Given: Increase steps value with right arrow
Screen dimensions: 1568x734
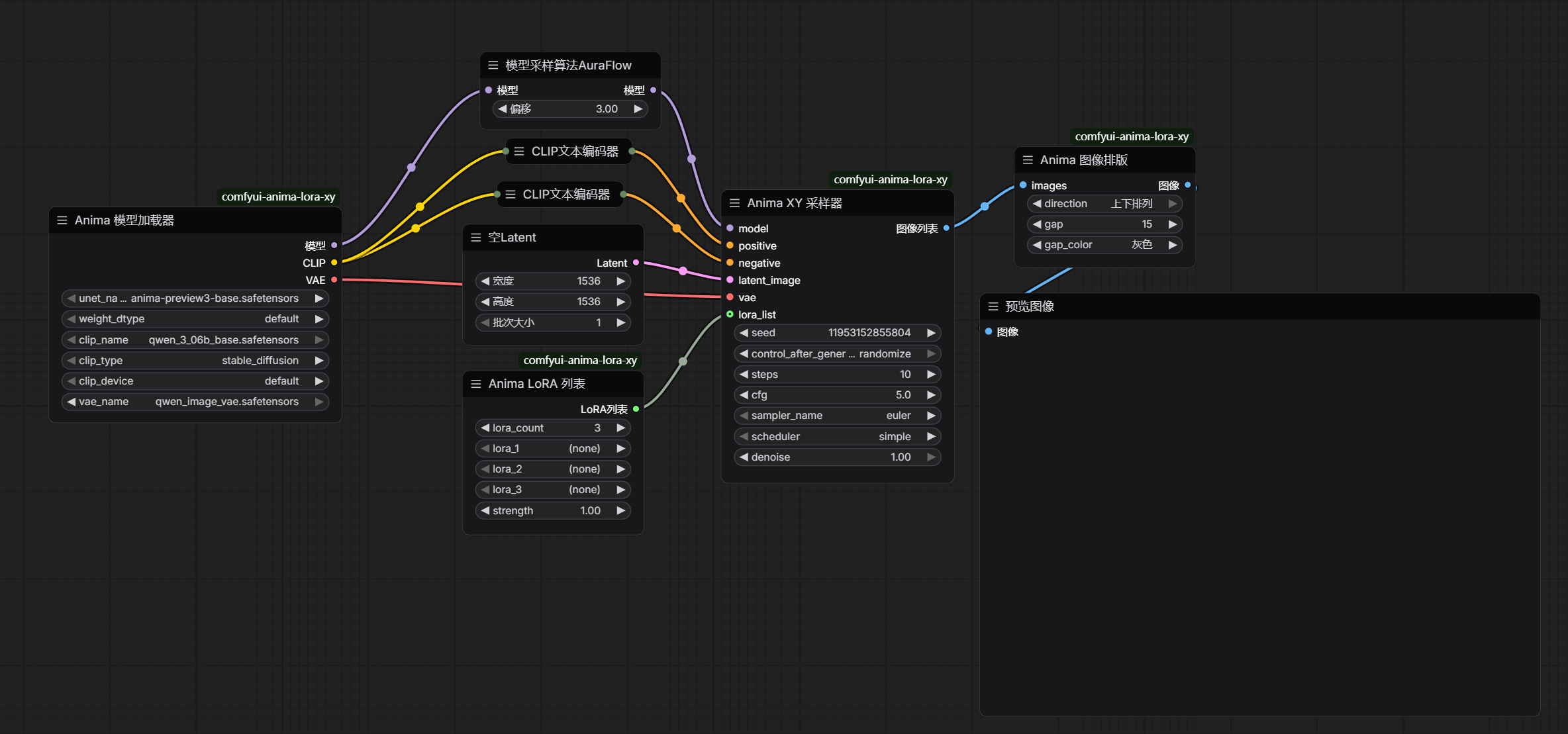Looking at the screenshot, I should (x=932, y=375).
